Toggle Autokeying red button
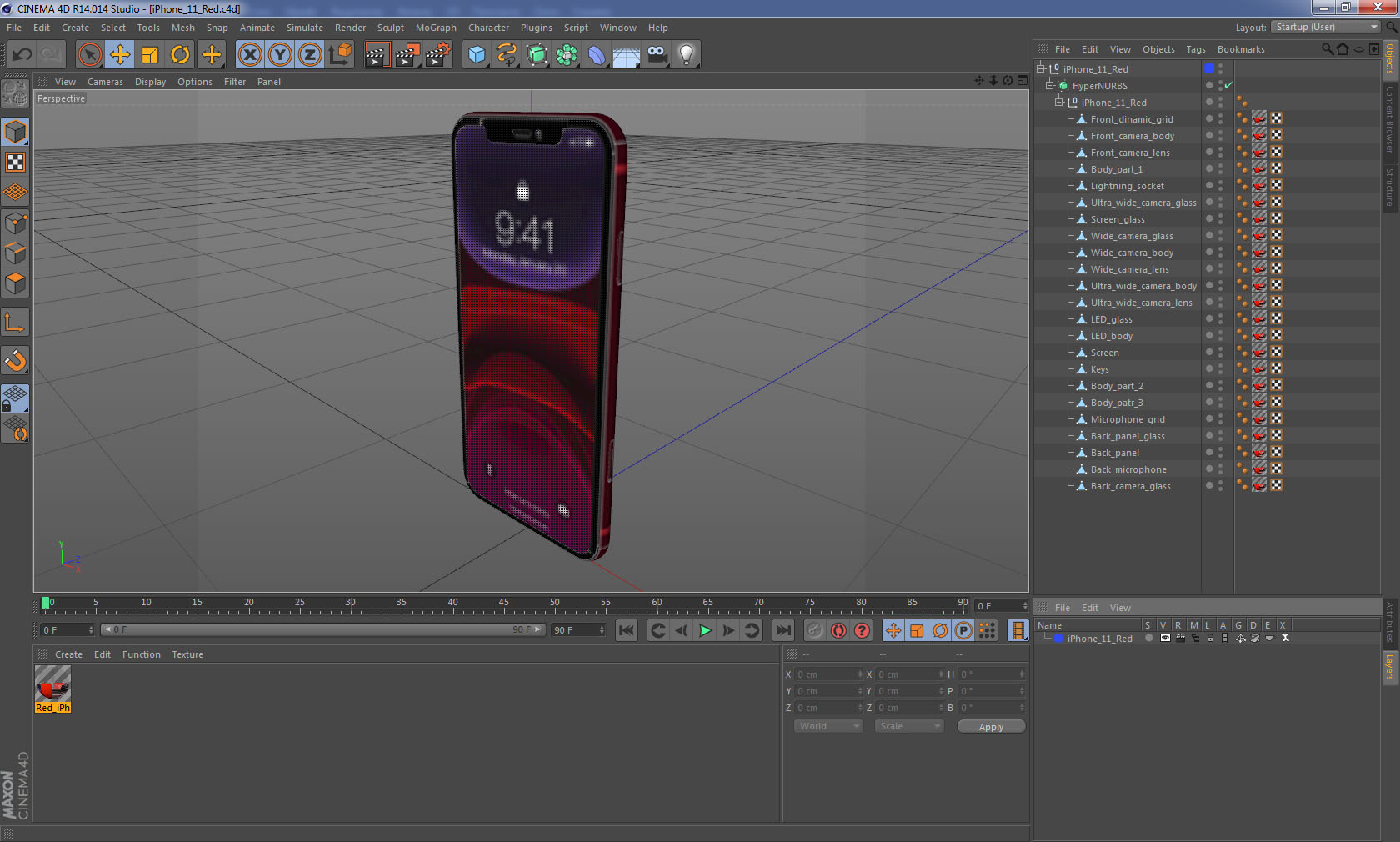This screenshot has width=1400, height=842. click(838, 630)
